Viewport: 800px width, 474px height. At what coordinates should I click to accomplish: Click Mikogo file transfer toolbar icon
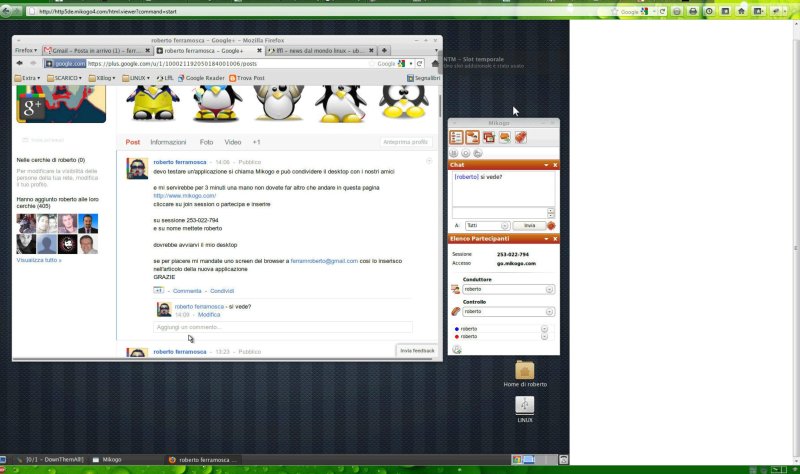click(505, 137)
